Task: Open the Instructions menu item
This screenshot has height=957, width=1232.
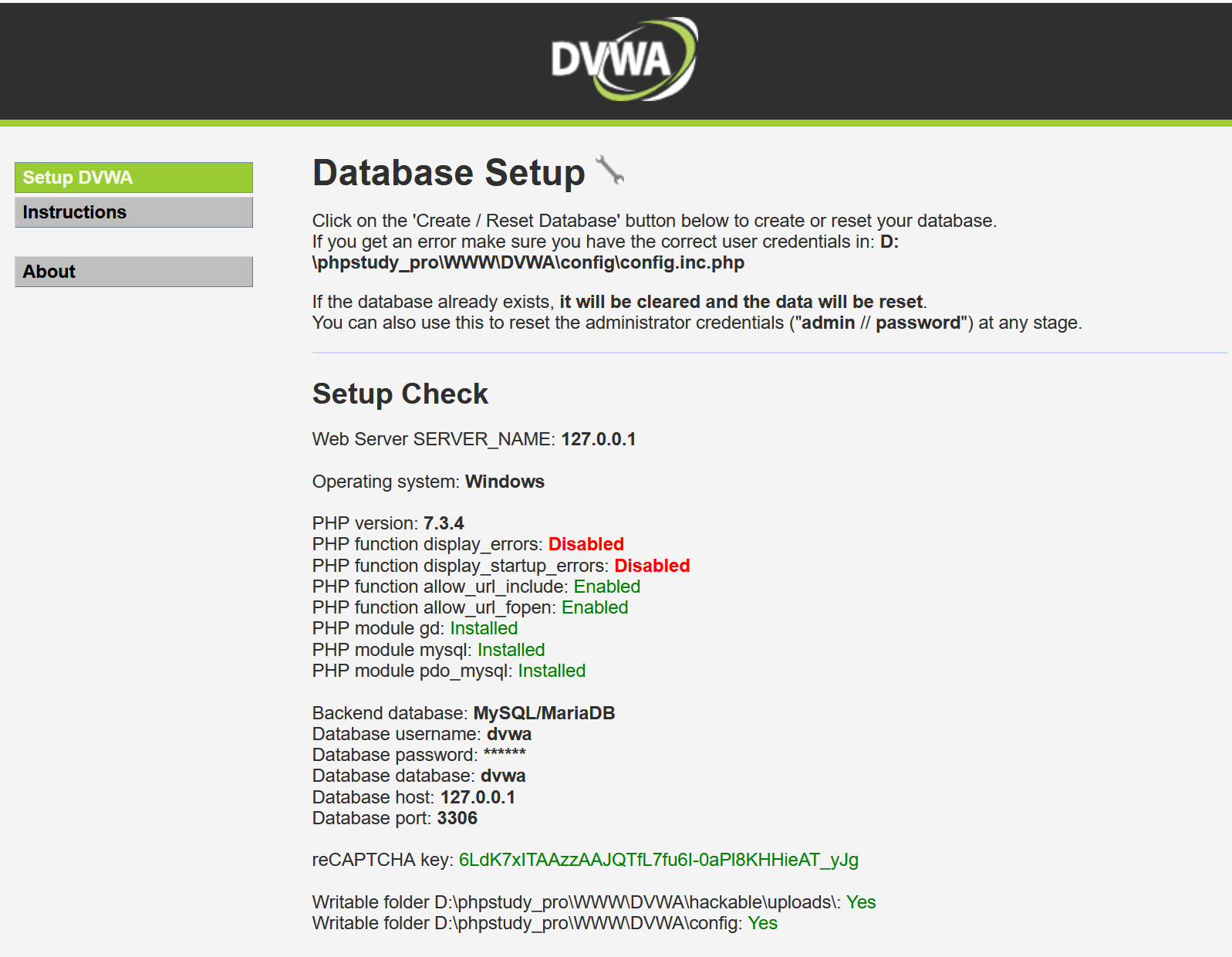Action: point(133,212)
